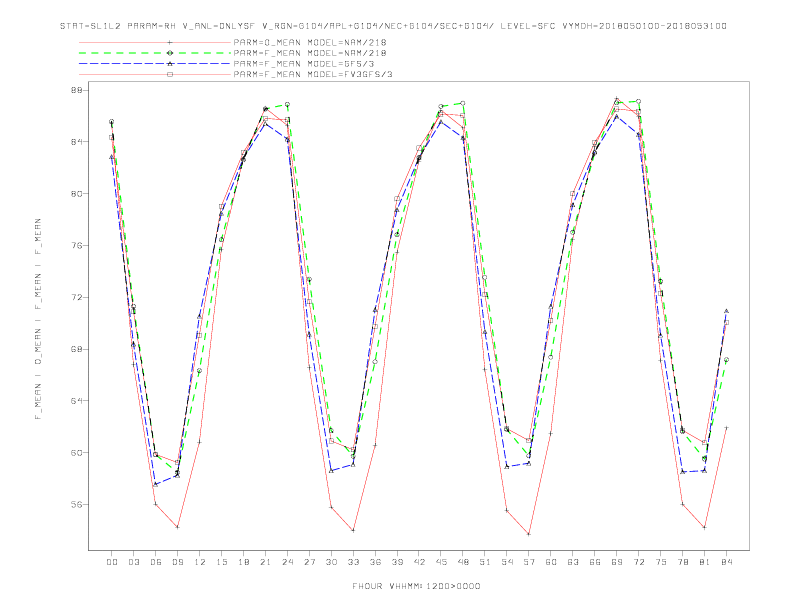Click x-axis forecast hour label 45
Screen dimensions: 792x612
441,562
